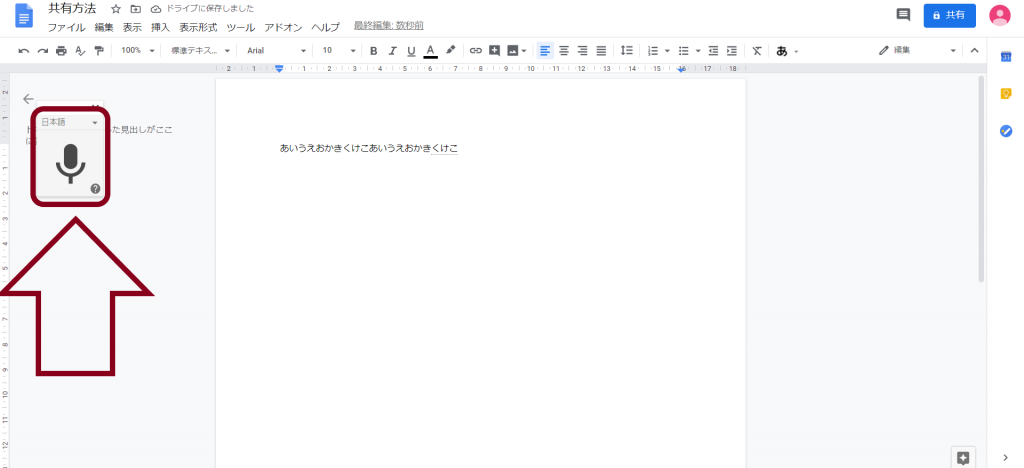This screenshot has height=468, width=1024.
Task: Open the 100% zoom dropdown
Action: (138, 50)
